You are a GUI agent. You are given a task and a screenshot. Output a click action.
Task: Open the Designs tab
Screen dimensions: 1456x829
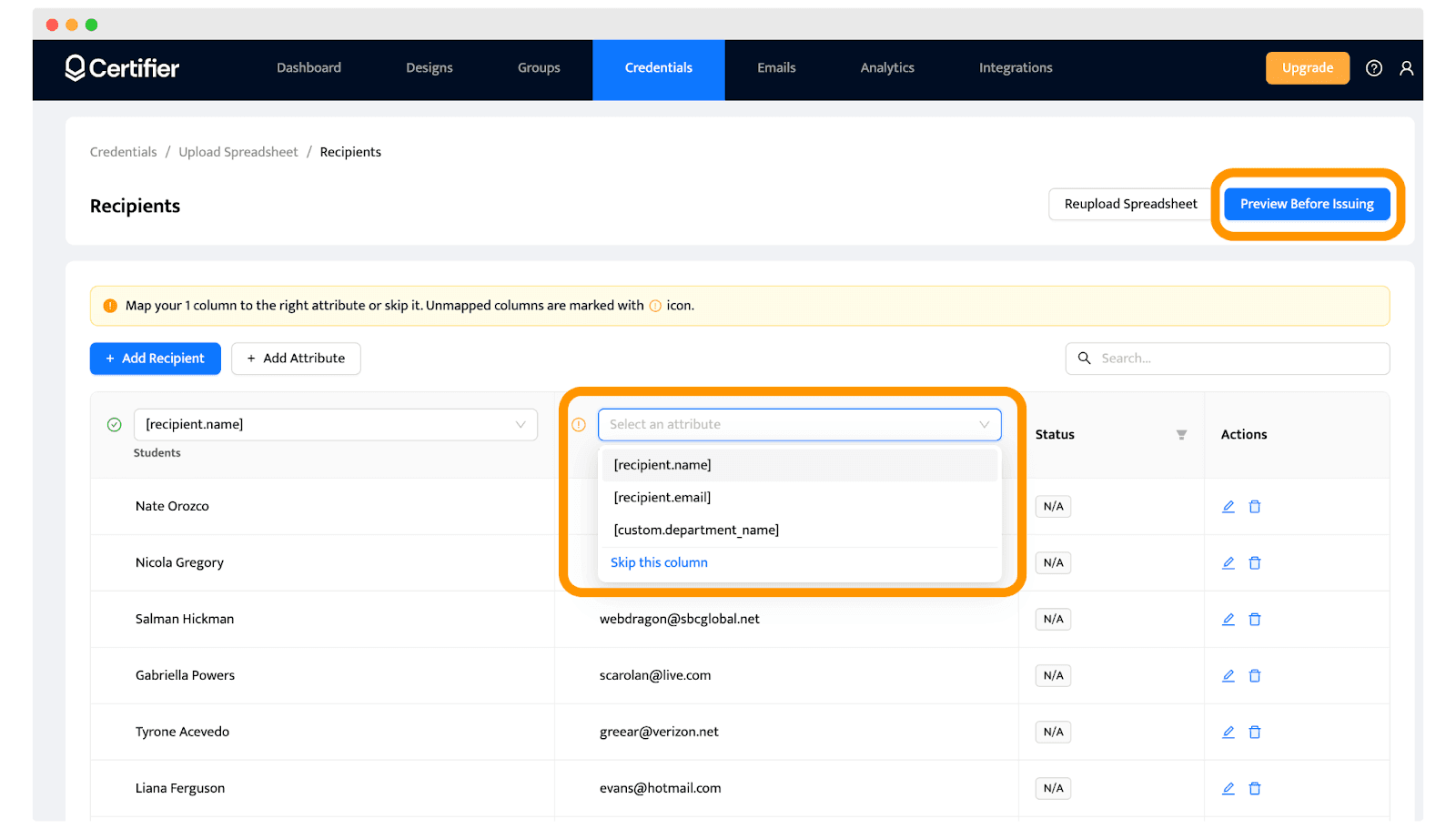click(x=430, y=68)
